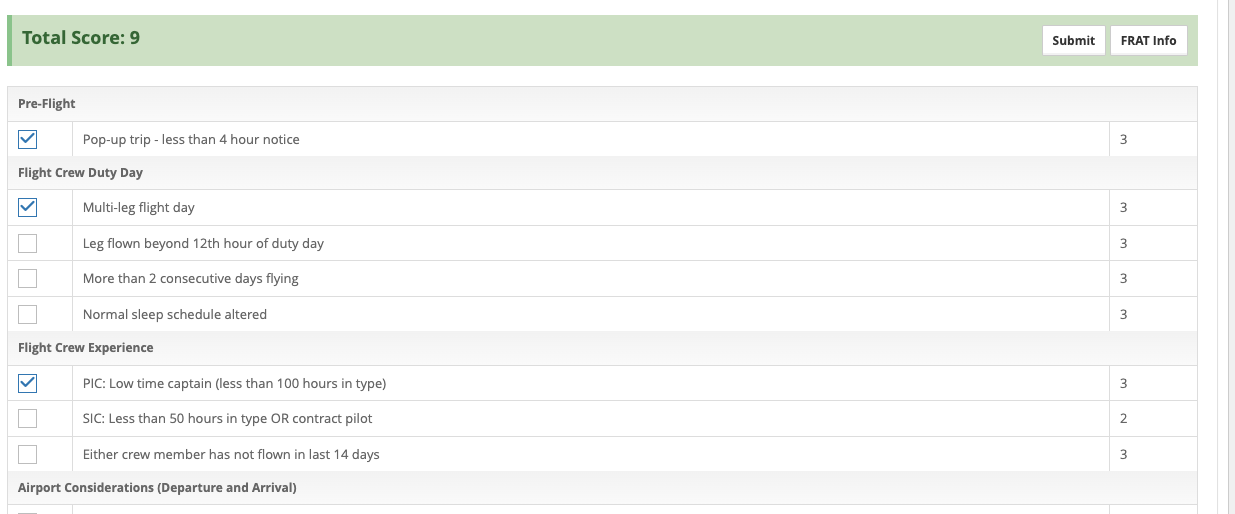Tick Normal sleep schedule altered checkbox
Viewport: 1235px width, 514px height.
point(28,314)
